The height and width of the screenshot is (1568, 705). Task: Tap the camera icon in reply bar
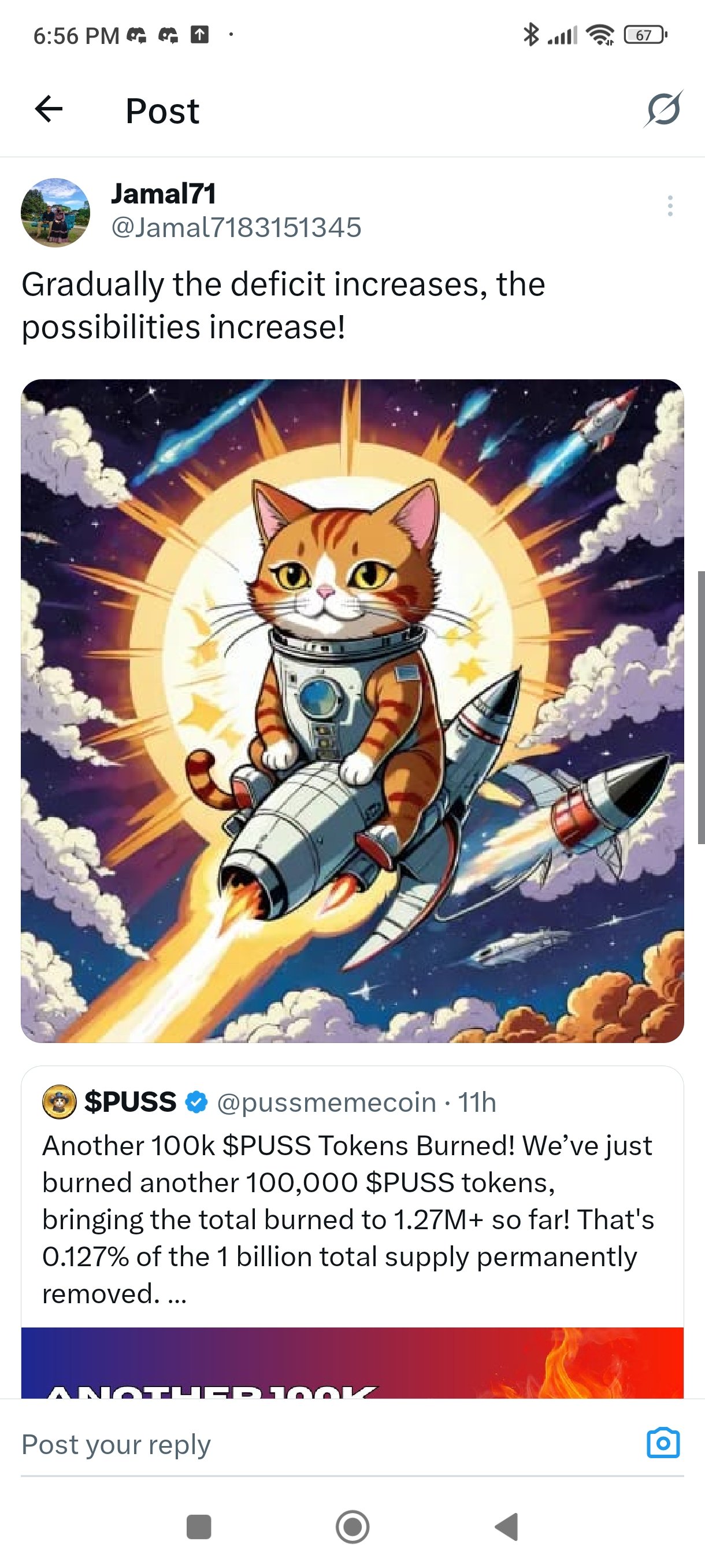pyautogui.click(x=663, y=1442)
